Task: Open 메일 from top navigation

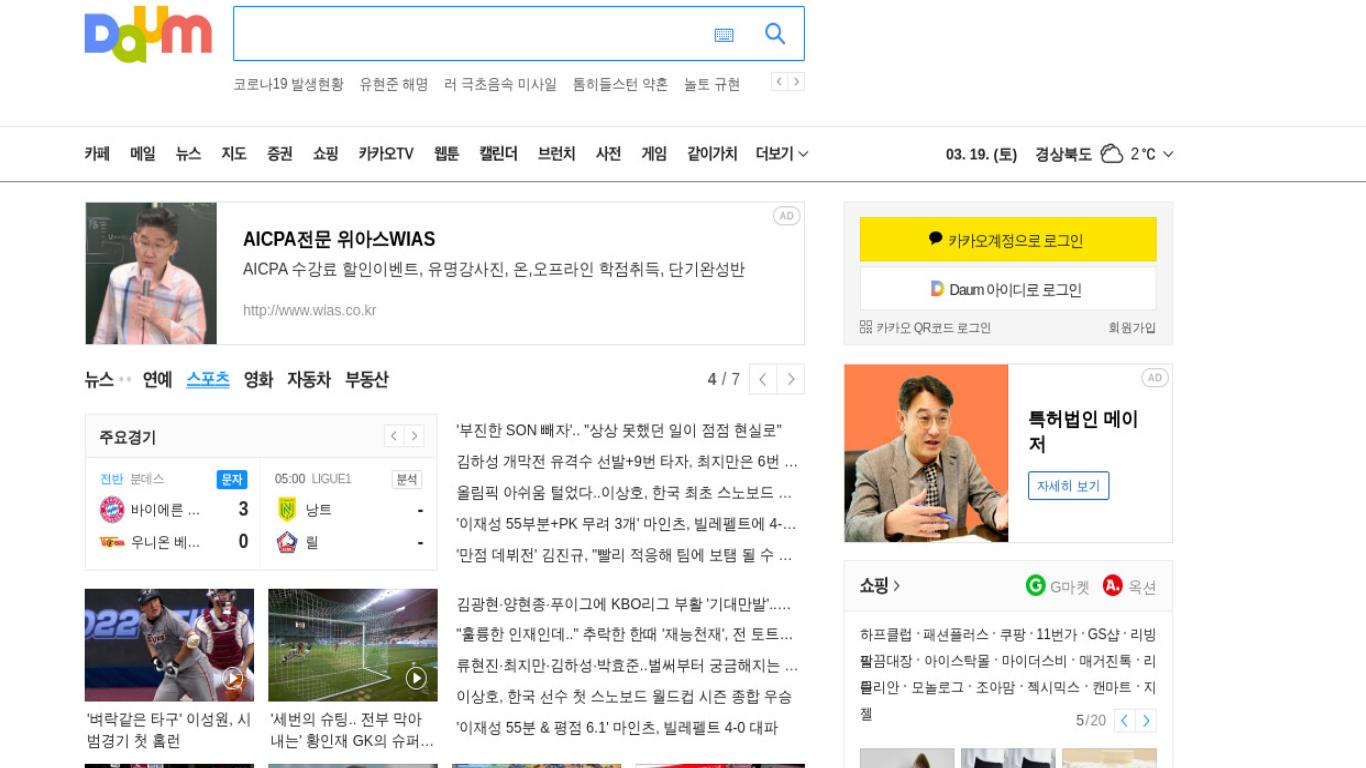Action: coord(143,154)
